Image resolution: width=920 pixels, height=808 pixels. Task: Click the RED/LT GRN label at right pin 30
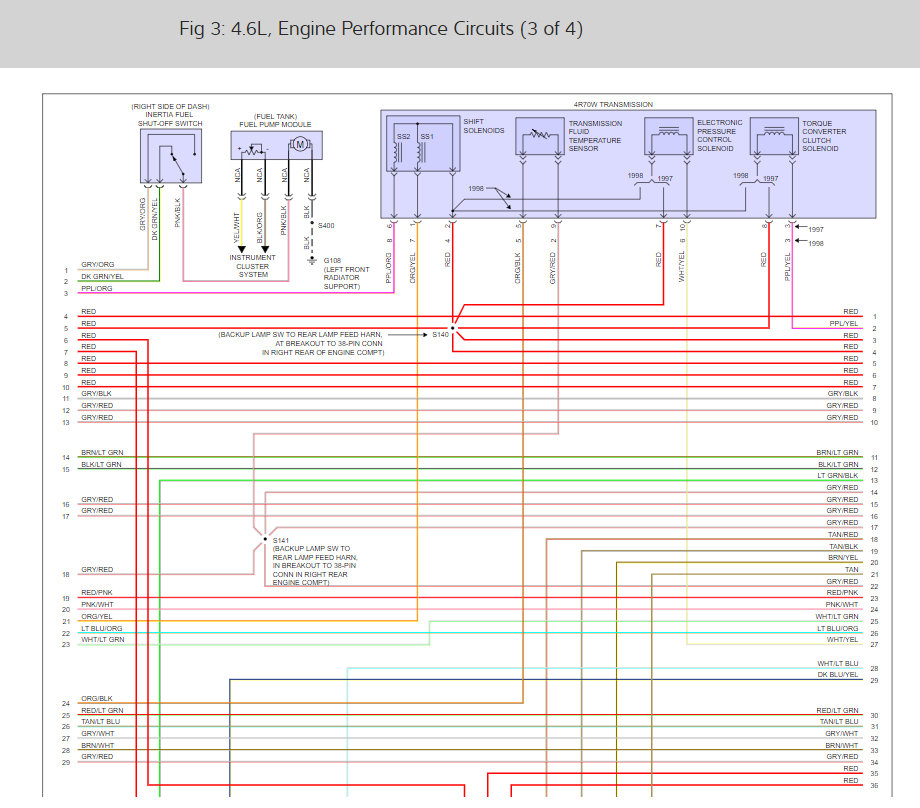pyautogui.click(x=837, y=710)
